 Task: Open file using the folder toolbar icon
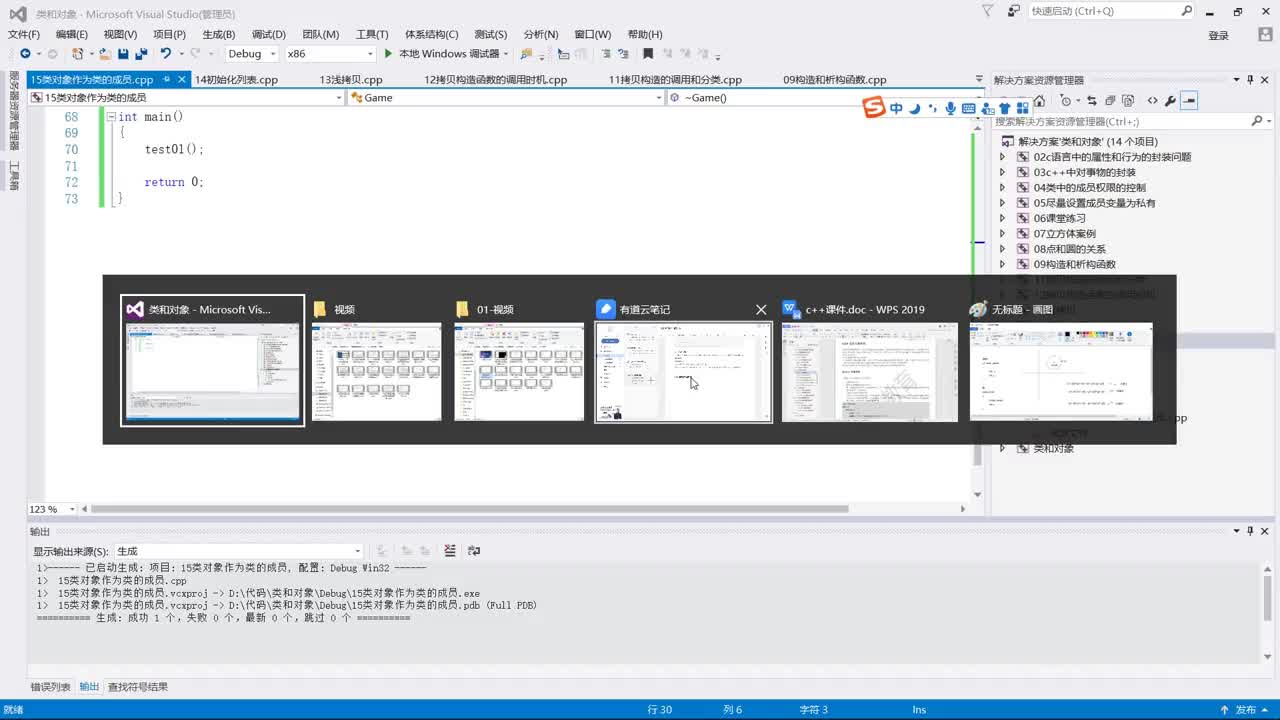105,53
